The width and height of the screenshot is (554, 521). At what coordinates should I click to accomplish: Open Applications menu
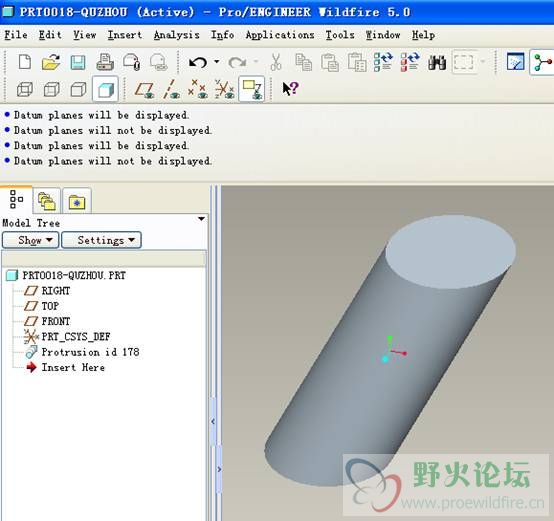pyautogui.click(x=280, y=35)
